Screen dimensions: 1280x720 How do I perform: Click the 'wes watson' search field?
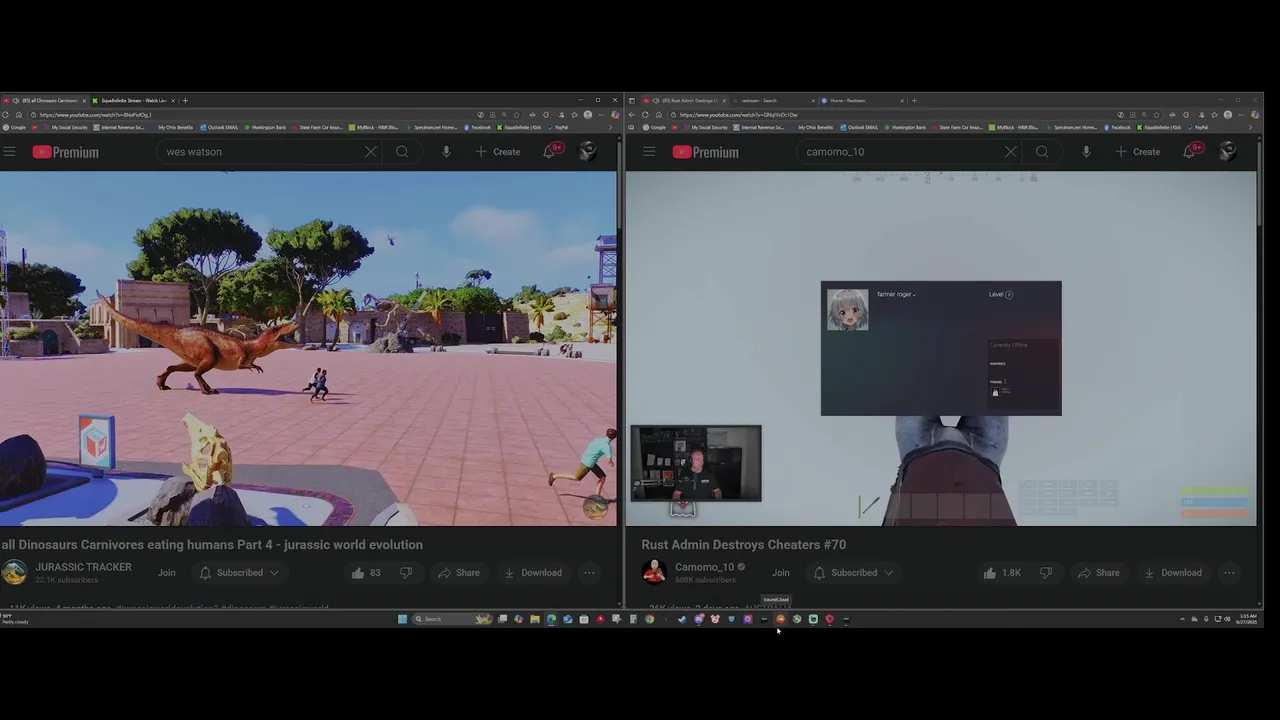click(258, 152)
